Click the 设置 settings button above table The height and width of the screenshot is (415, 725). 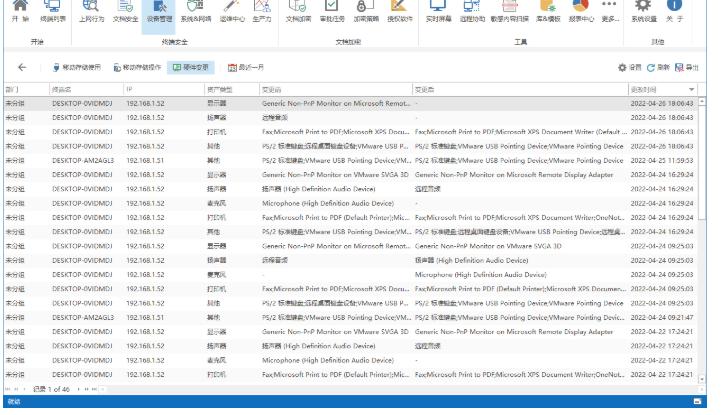click(628, 67)
